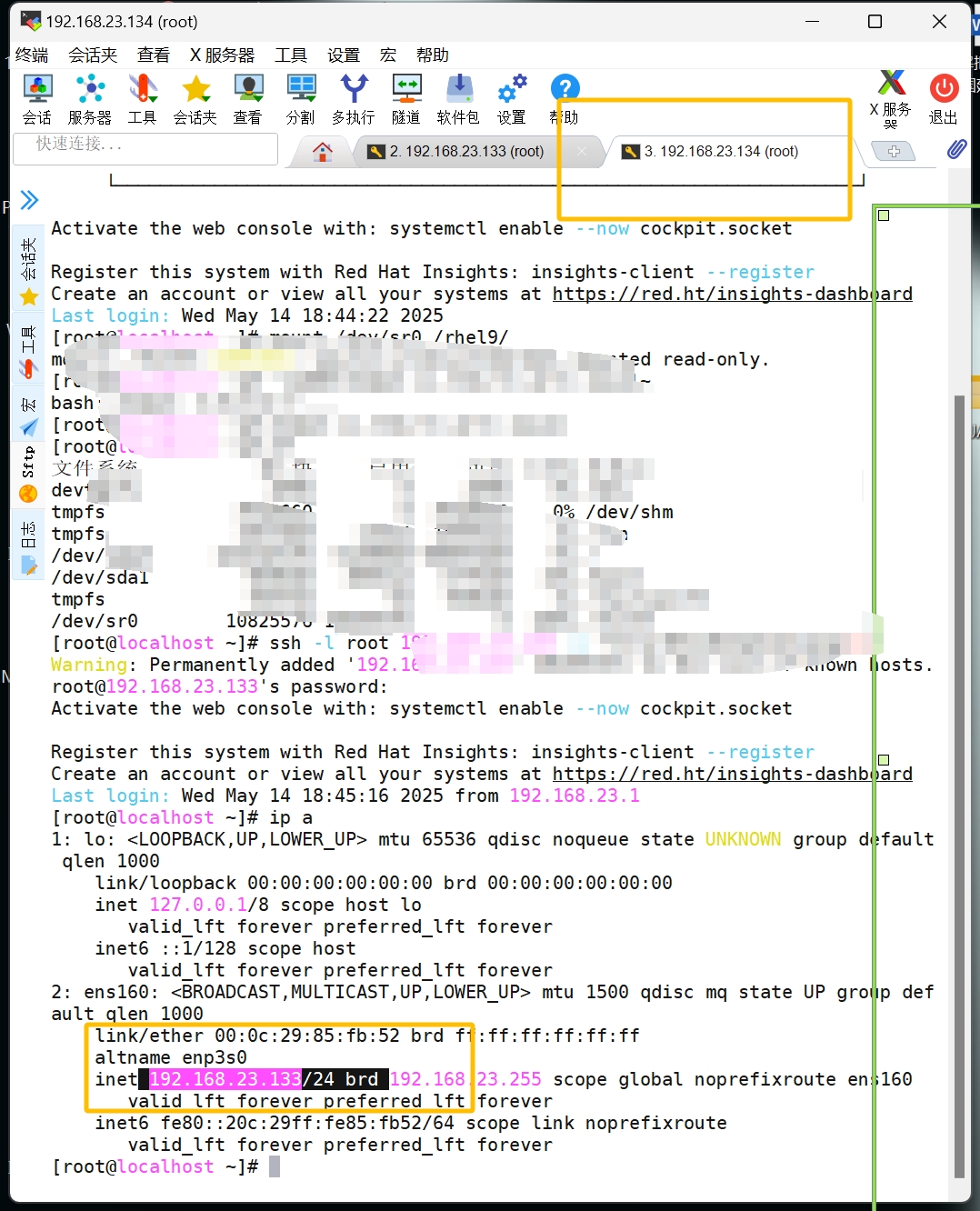Click the 快速连接 quick connect field
The height and width of the screenshot is (1211, 980).
tap(145, 148)
